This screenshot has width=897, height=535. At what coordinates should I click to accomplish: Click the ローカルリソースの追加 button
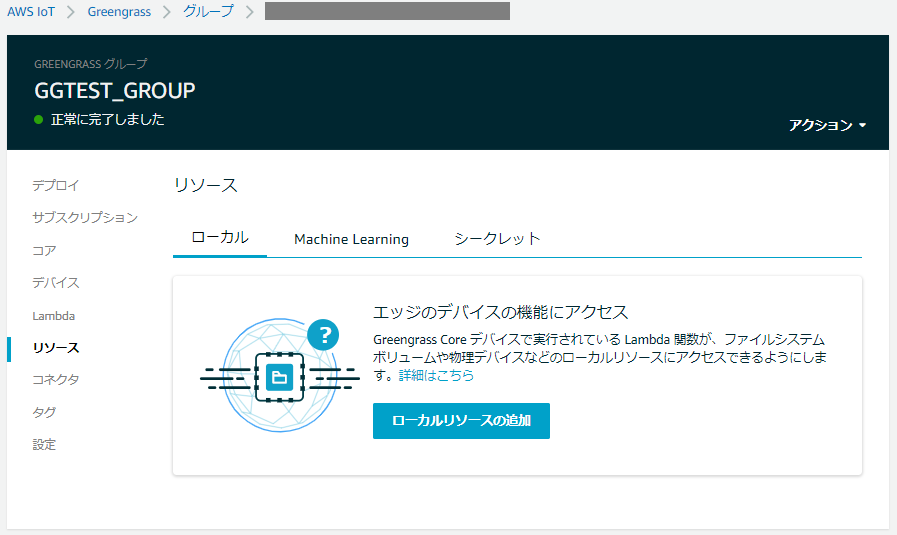tap(461, 421)
